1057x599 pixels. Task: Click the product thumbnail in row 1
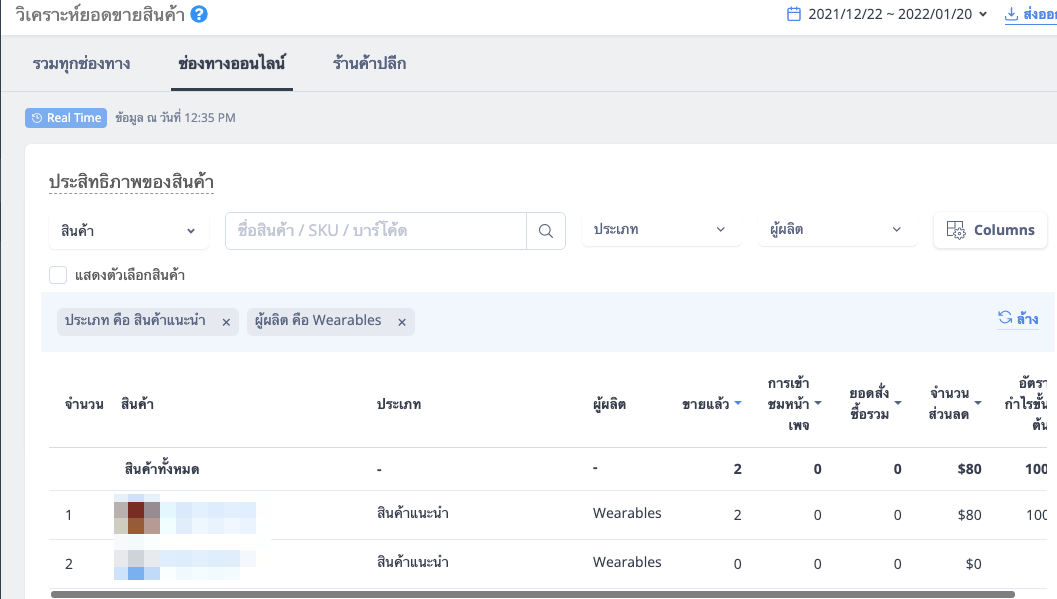(137, 517)
